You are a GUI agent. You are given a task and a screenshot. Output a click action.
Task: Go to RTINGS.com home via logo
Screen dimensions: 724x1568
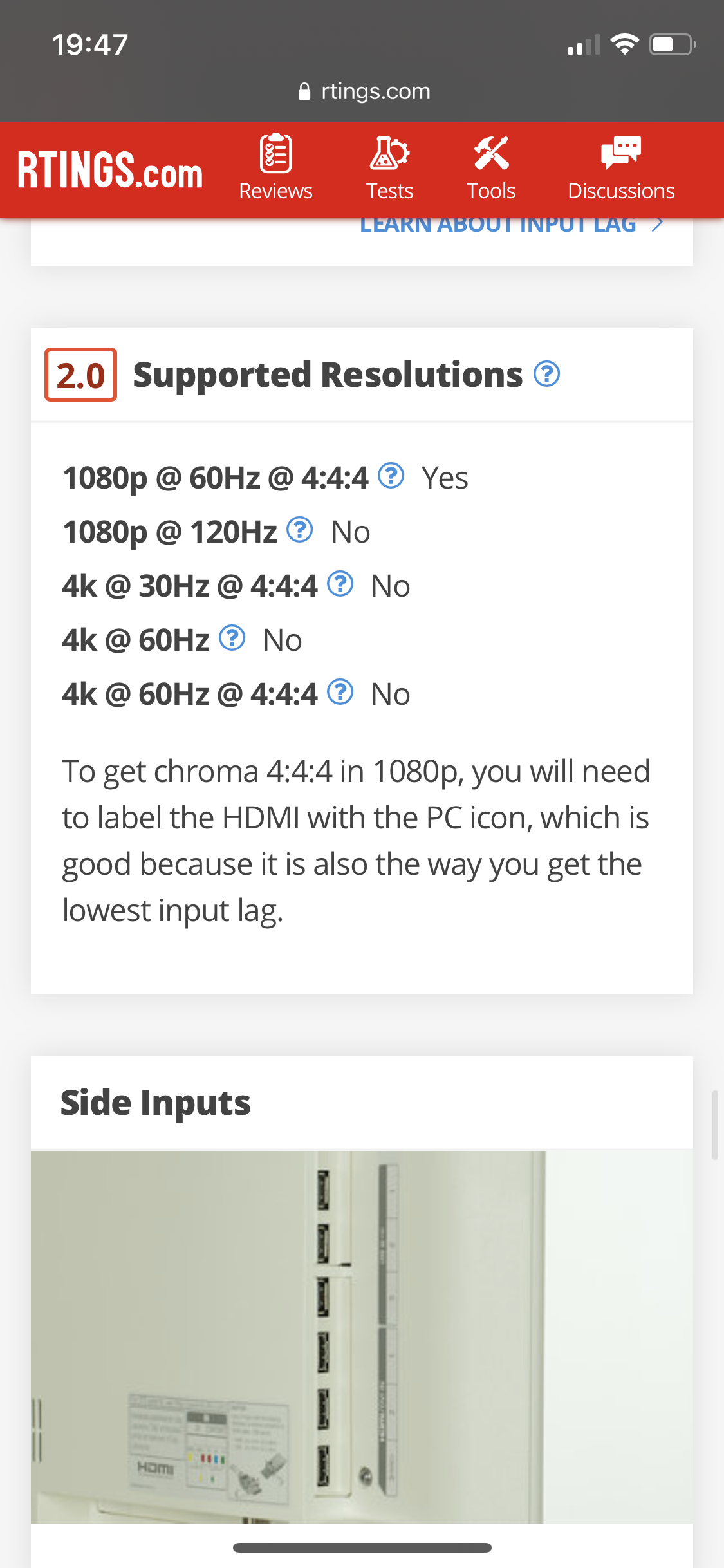pos(110,171)
